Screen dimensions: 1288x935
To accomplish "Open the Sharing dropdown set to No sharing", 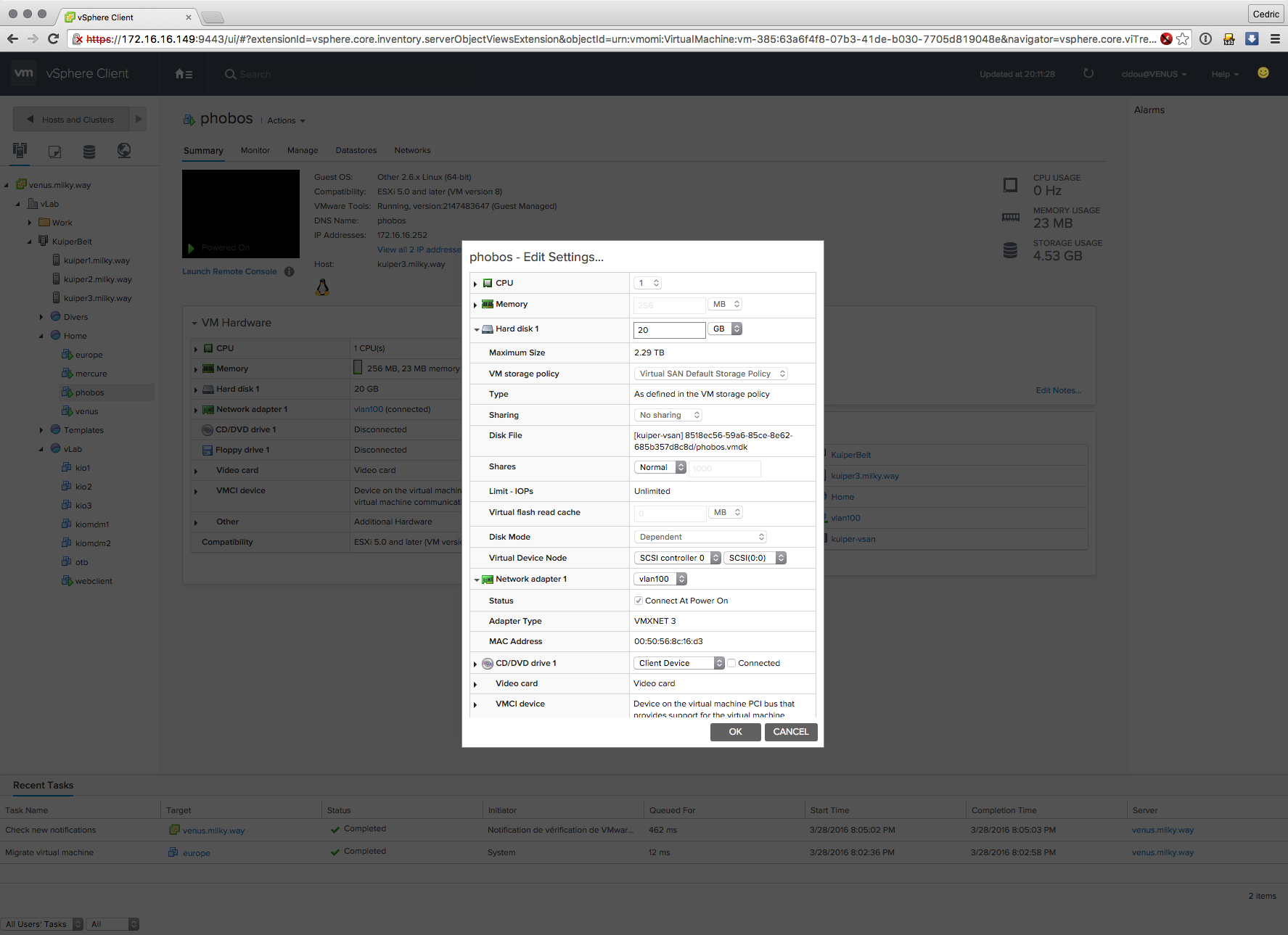I will coord(668,415).
